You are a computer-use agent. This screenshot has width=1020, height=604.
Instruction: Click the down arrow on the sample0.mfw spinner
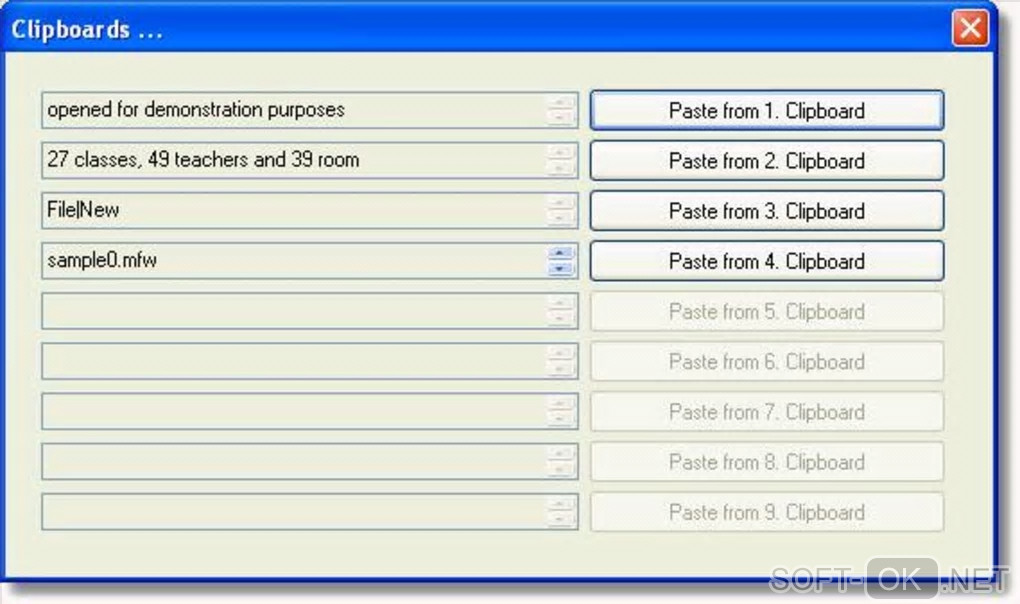[x=561, y=268]
